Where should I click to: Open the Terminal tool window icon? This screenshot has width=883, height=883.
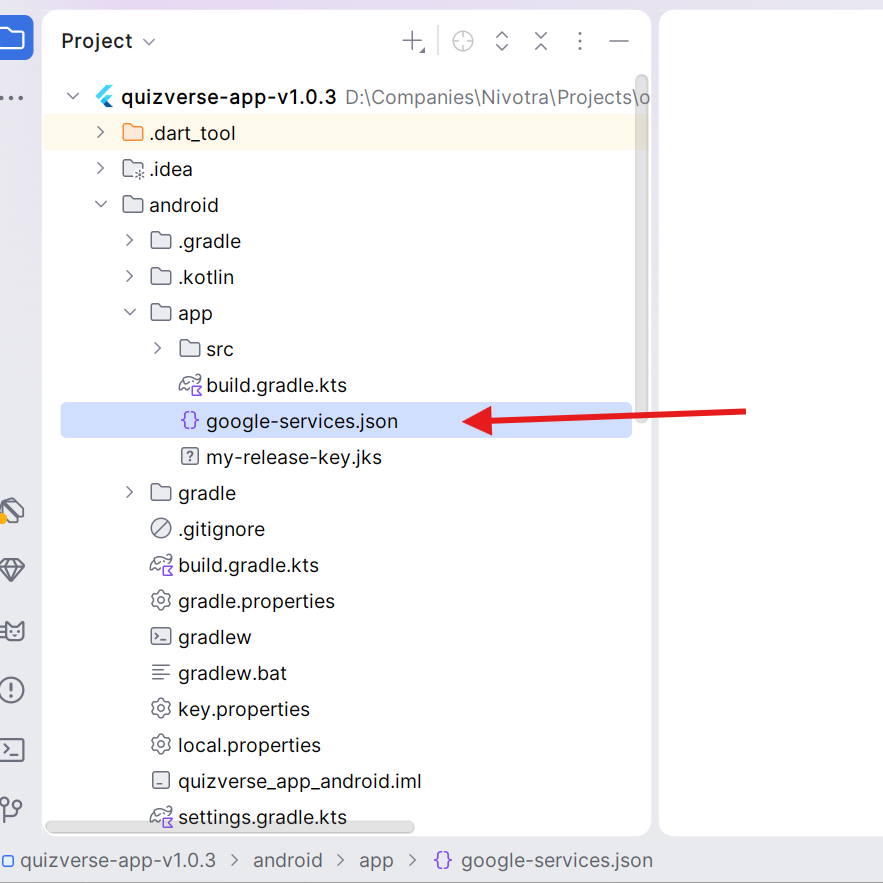[x=12, y=750]
